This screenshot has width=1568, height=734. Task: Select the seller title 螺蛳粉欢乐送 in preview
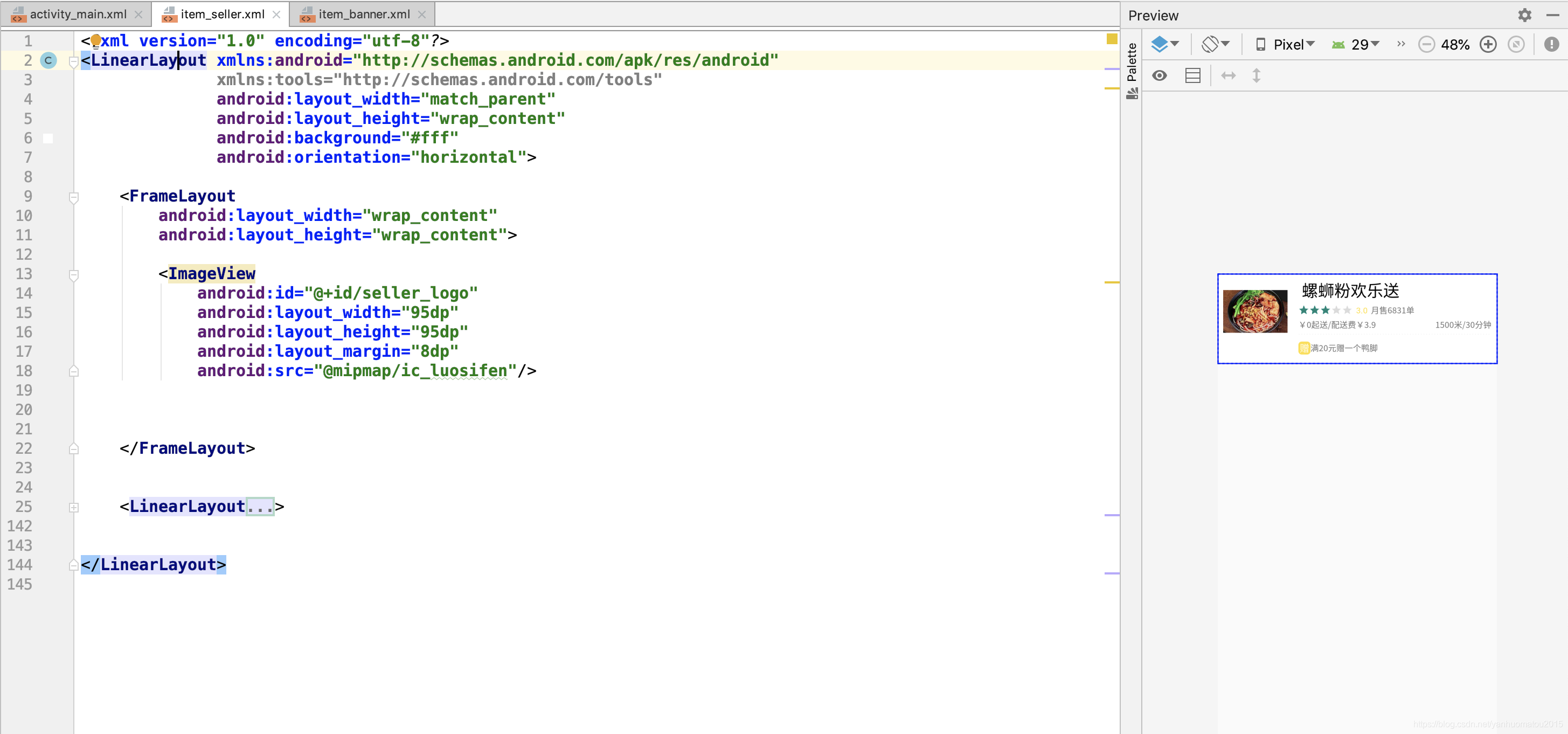[x=1350, y=290]
